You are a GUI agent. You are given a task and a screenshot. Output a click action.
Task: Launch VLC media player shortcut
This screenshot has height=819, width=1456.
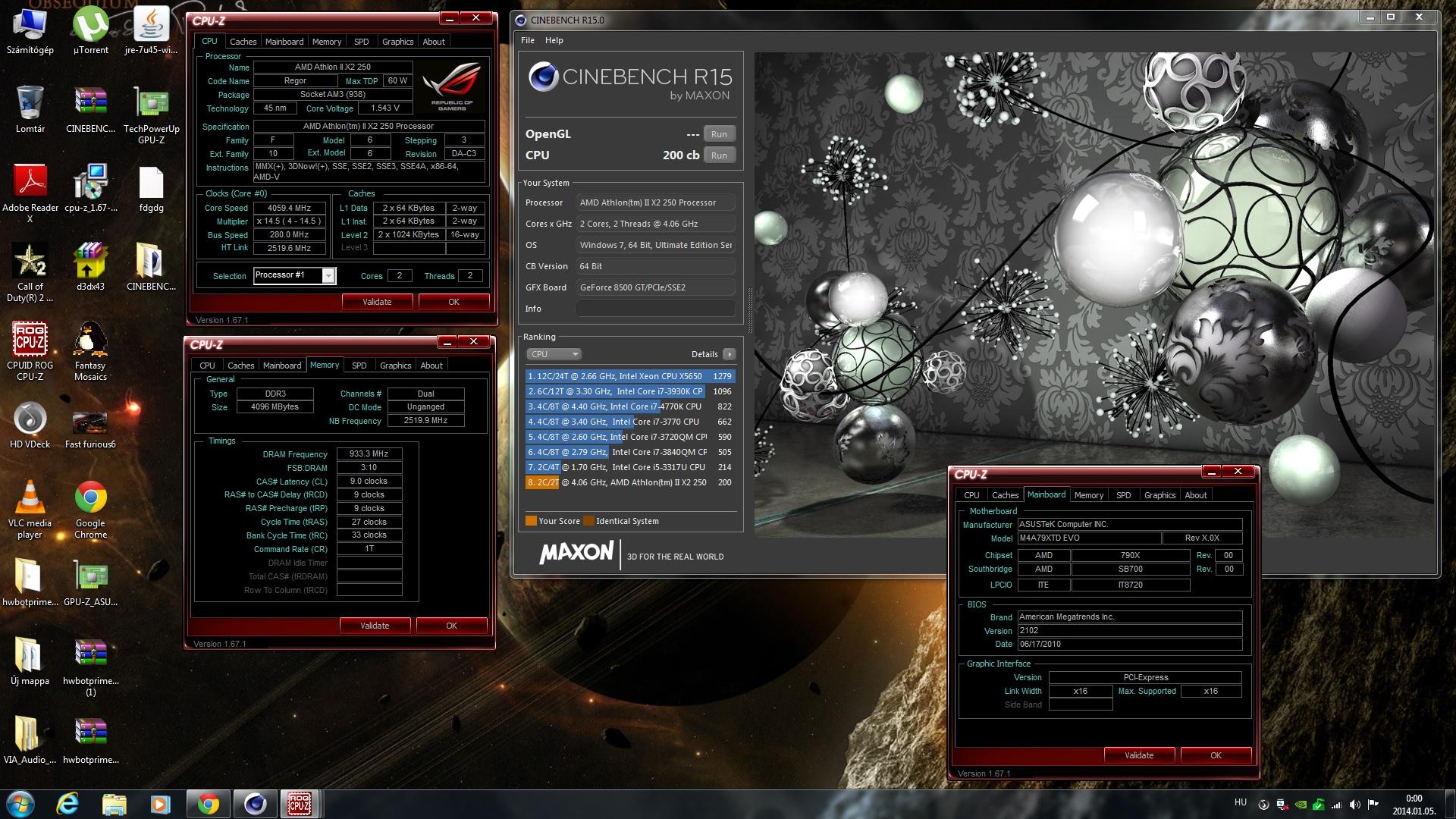coord(30,509)
